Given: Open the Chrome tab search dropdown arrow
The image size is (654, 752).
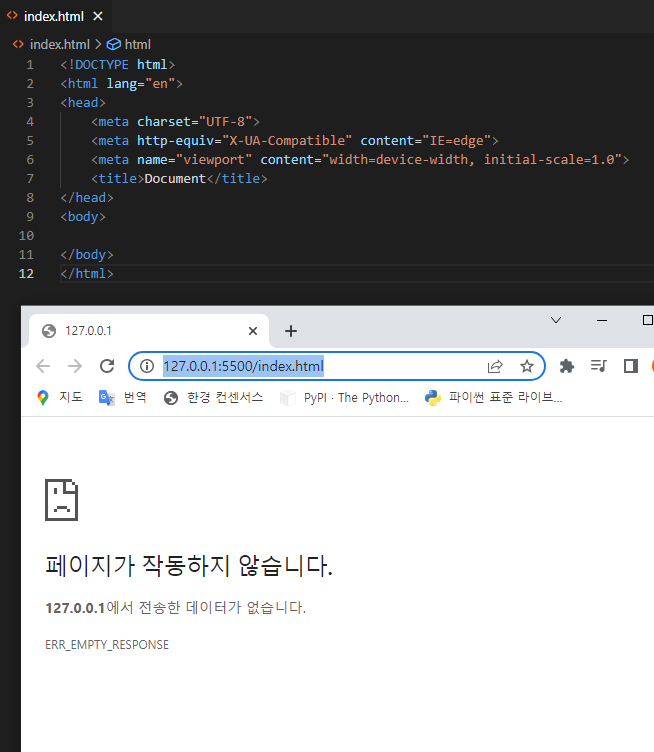Looking at the screenshot, I should (556, 320).
